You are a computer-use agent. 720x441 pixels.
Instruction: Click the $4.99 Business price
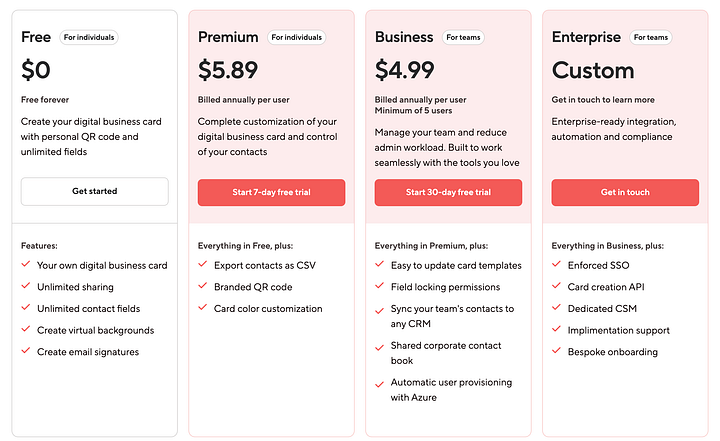click(x=405, y=70)
